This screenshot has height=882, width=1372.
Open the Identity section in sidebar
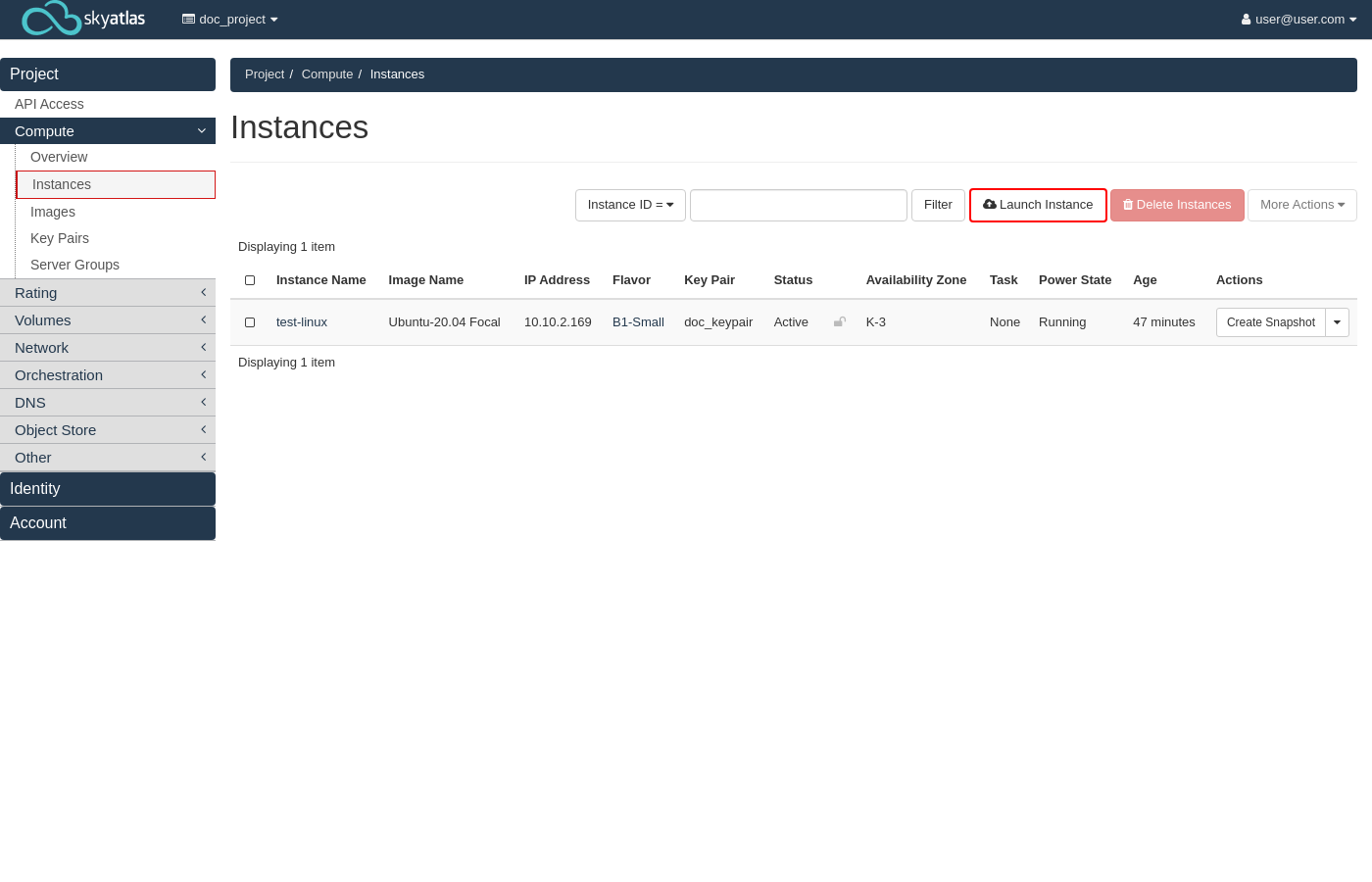click(x=108, y=488)
